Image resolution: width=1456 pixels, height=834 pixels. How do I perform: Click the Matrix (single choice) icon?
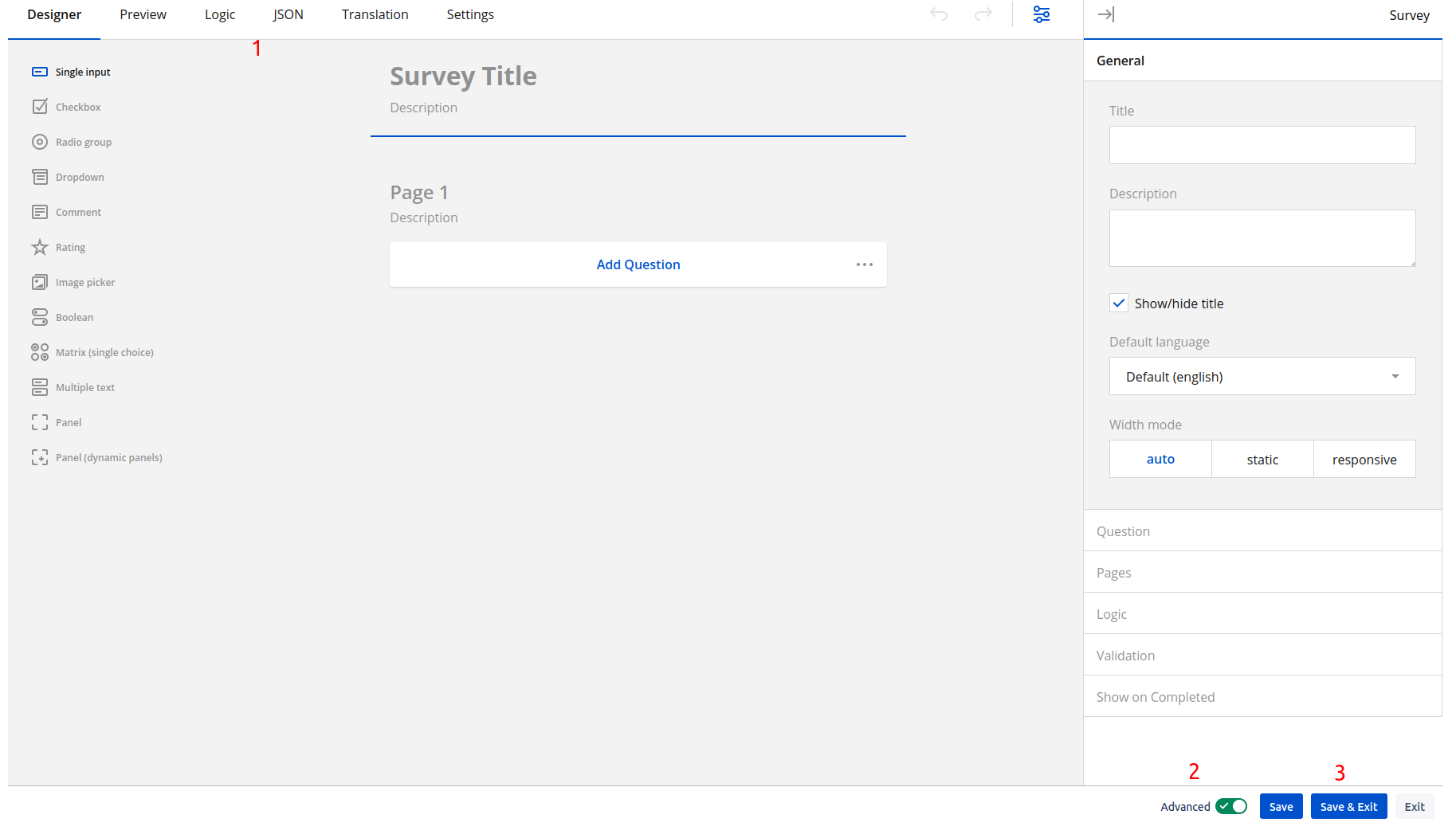40,352
